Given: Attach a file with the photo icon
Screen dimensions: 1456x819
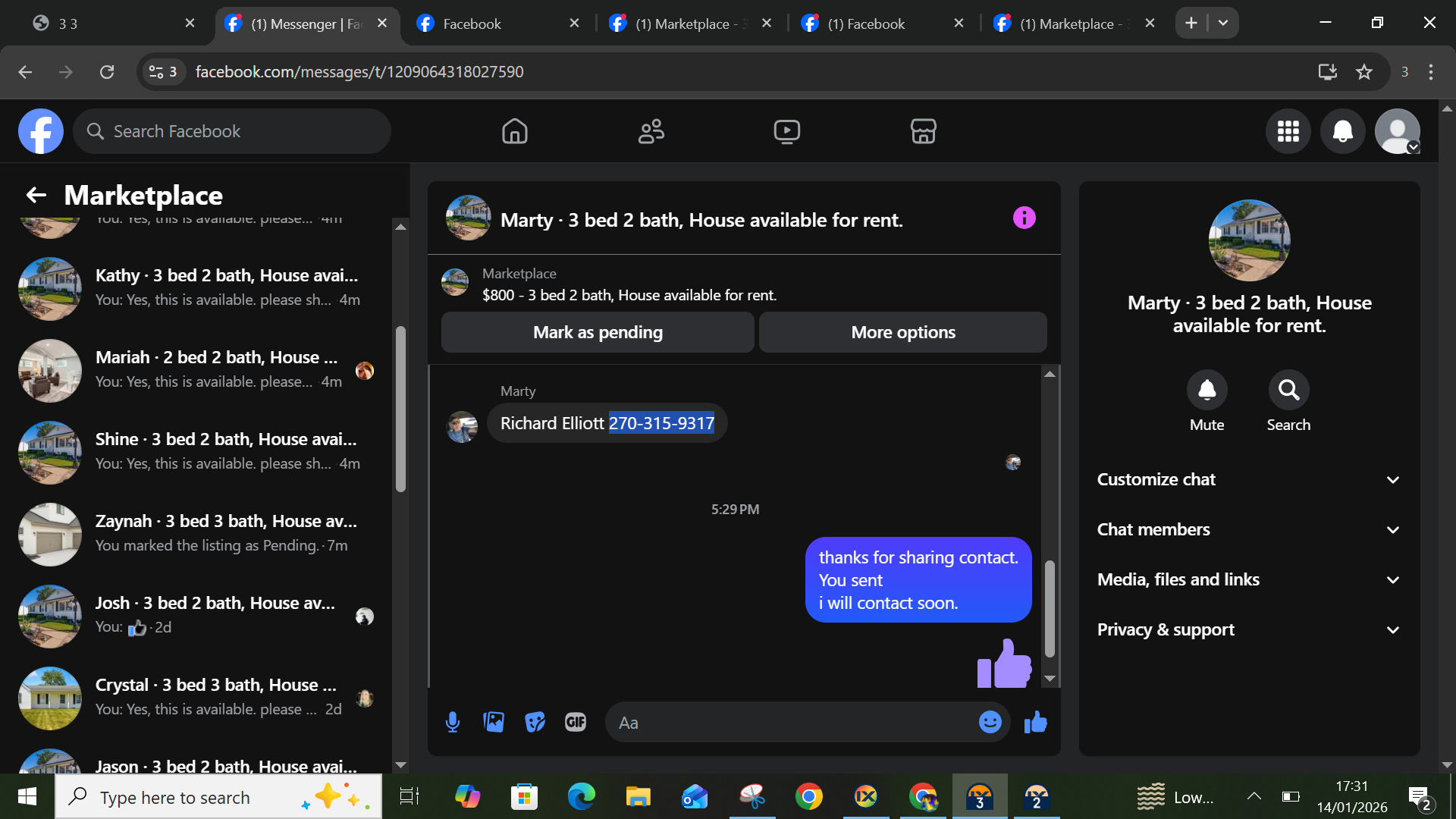Looking at the screenshot, I should click(x=494, y=722).
